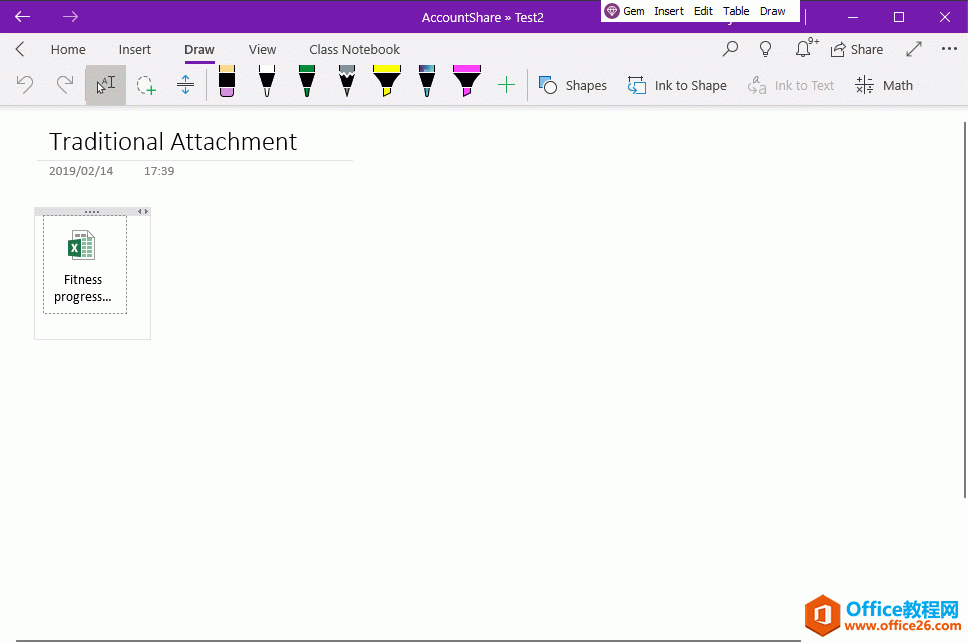Choose the Lasso Select tool

[x=146, y=85]
